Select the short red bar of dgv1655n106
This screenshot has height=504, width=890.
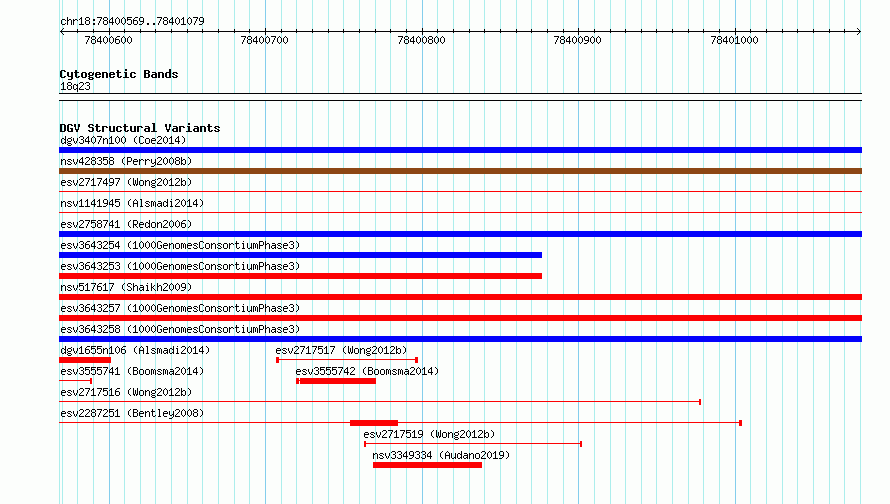(85, 360)
